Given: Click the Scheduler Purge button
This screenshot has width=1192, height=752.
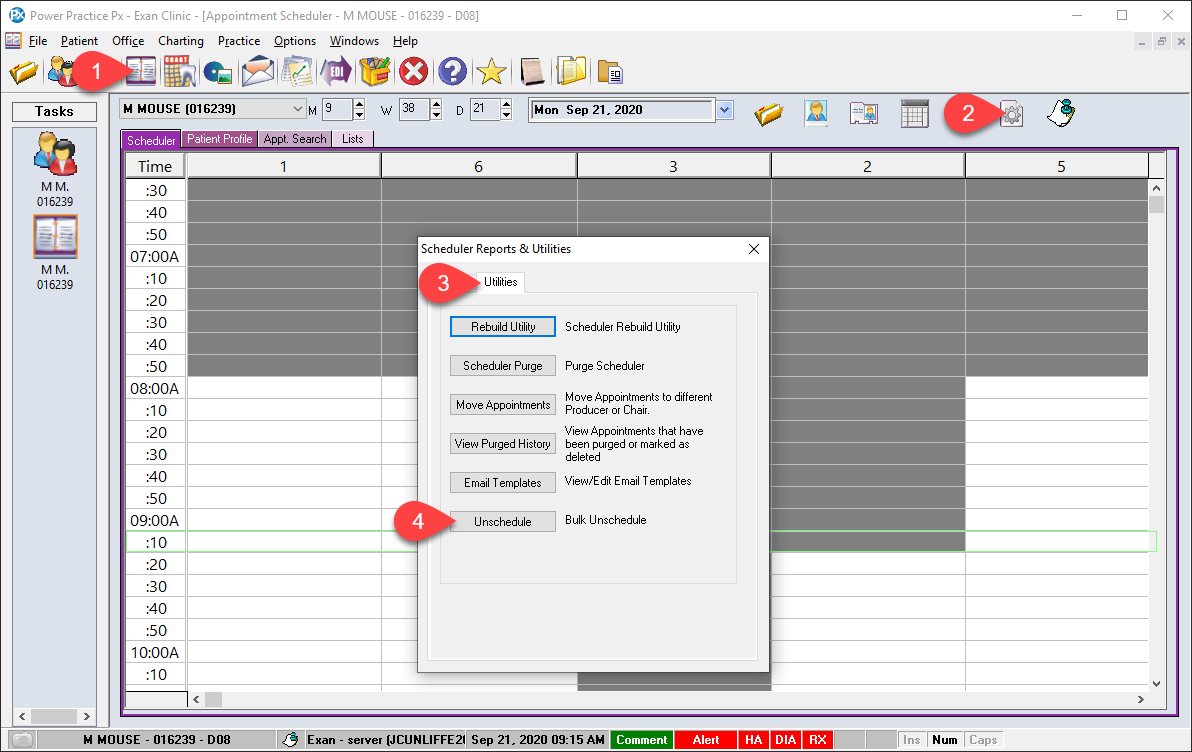Looking at the screenshot, I should [502, 366].
